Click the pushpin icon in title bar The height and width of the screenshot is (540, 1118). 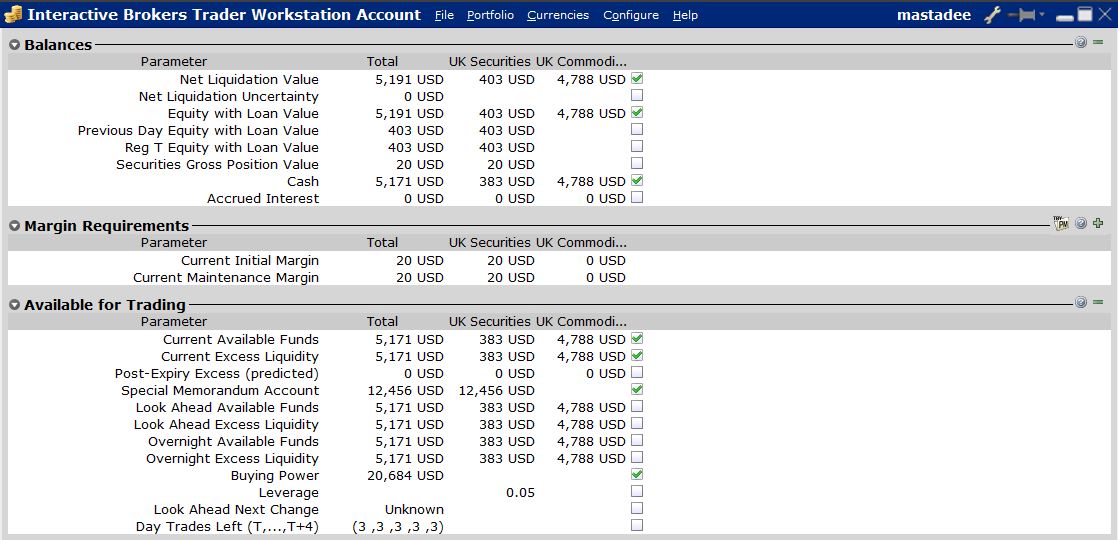point(1022,15)
